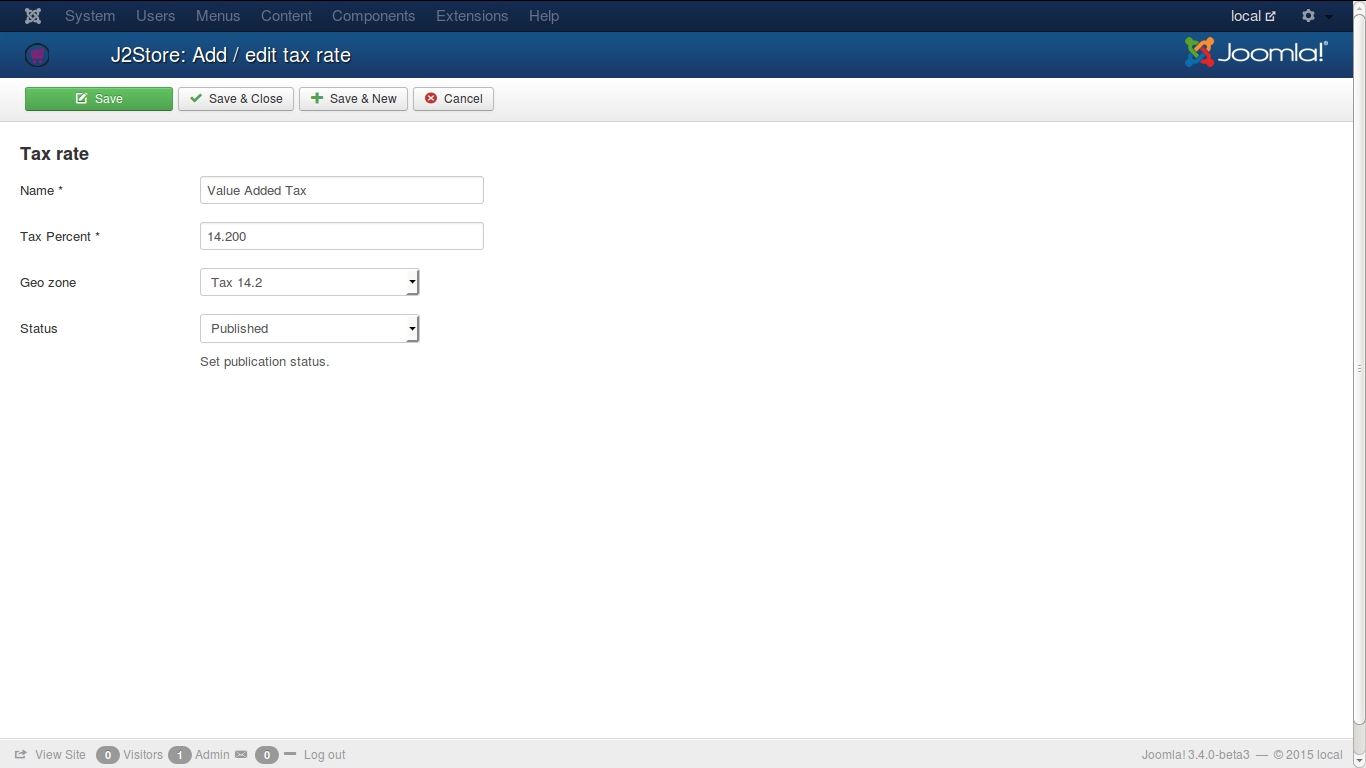Click the zero badge after the envelope
The image size is (1366, 768).
click(x=266, y=755)
